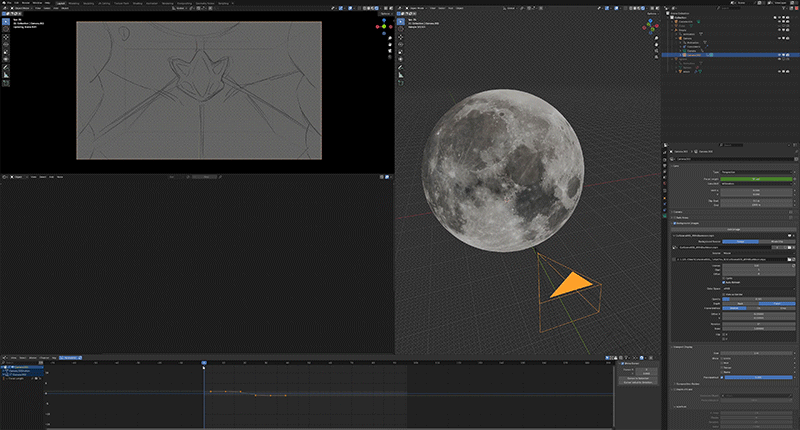The width and height of the screenshot is (800, 430).
Task: Adjust the background image Opacity slider
Action: point(759,299)
